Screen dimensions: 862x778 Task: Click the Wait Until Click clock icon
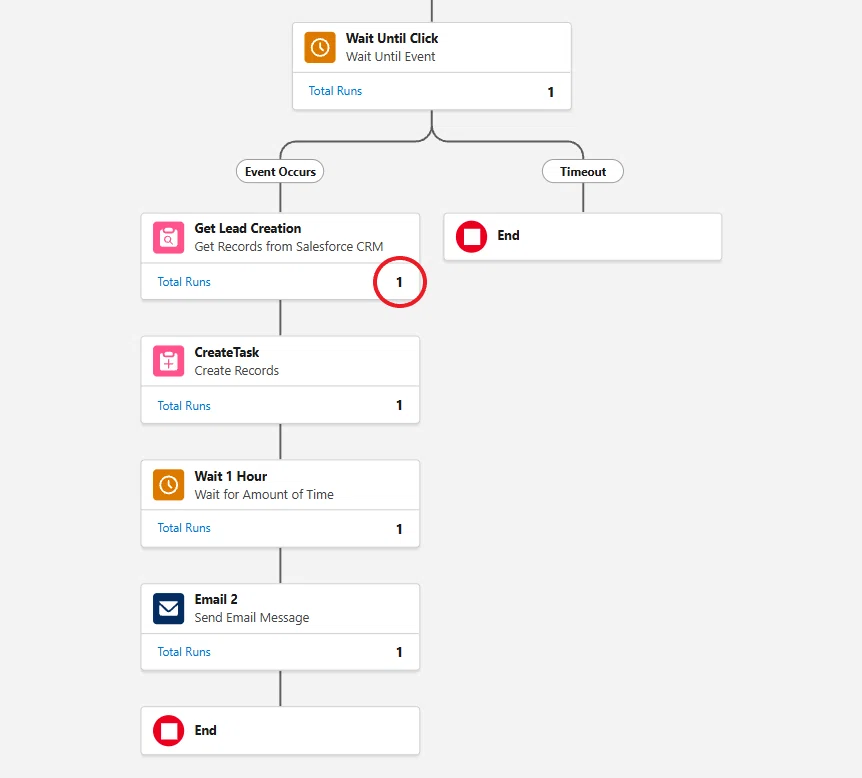pos(320,47)
